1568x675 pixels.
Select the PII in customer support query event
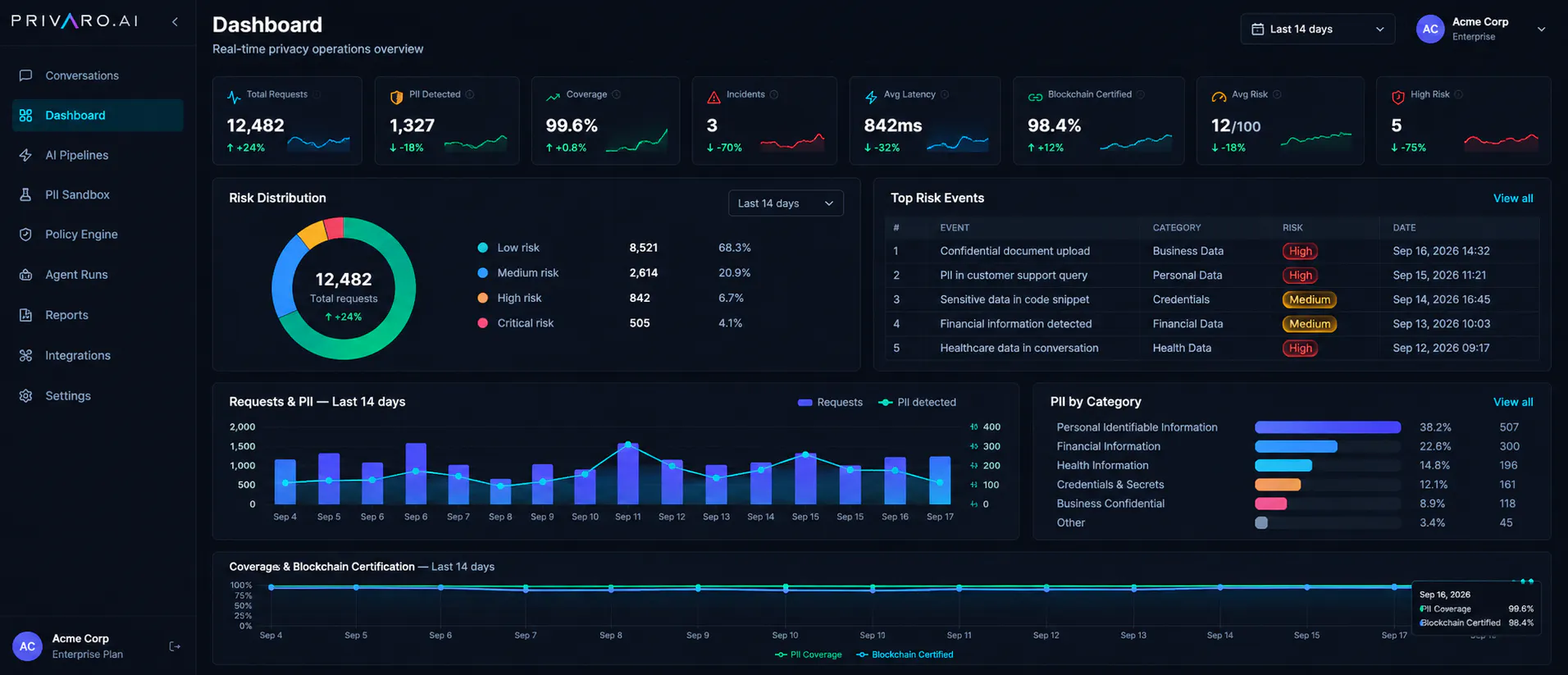pos(1212,276)
